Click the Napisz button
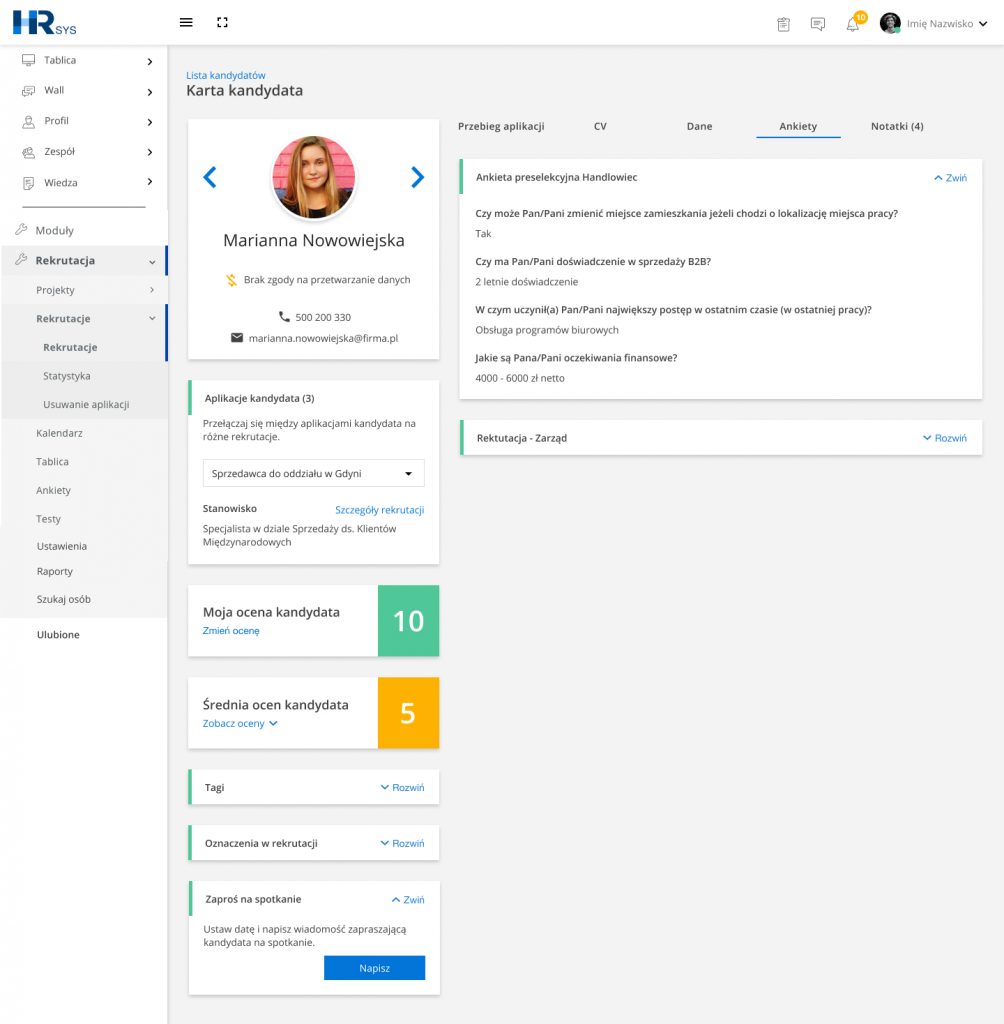 [x=374, y=968]
